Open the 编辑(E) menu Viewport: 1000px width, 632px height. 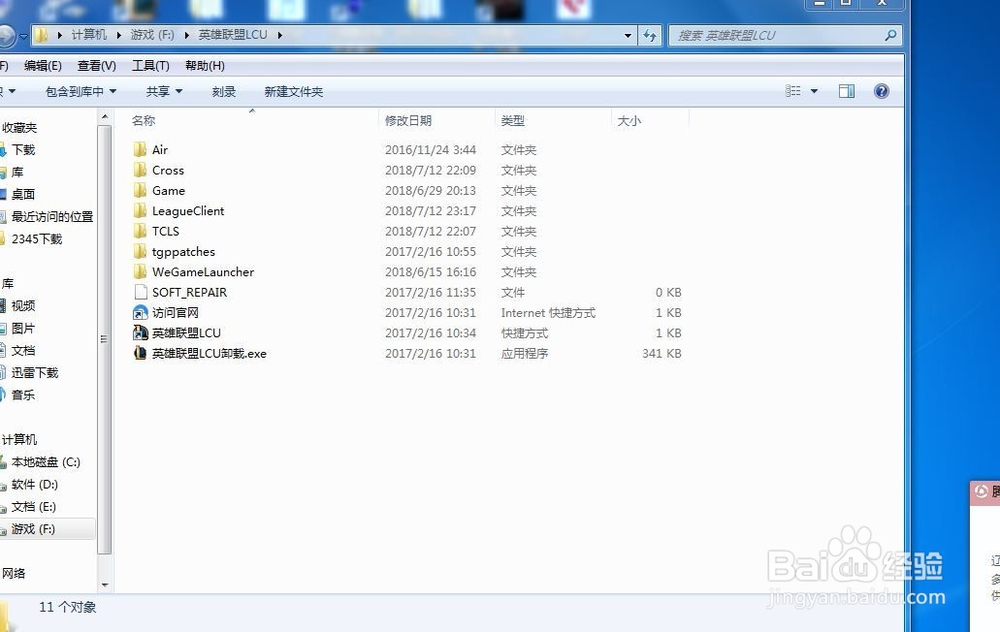point(43,66)
